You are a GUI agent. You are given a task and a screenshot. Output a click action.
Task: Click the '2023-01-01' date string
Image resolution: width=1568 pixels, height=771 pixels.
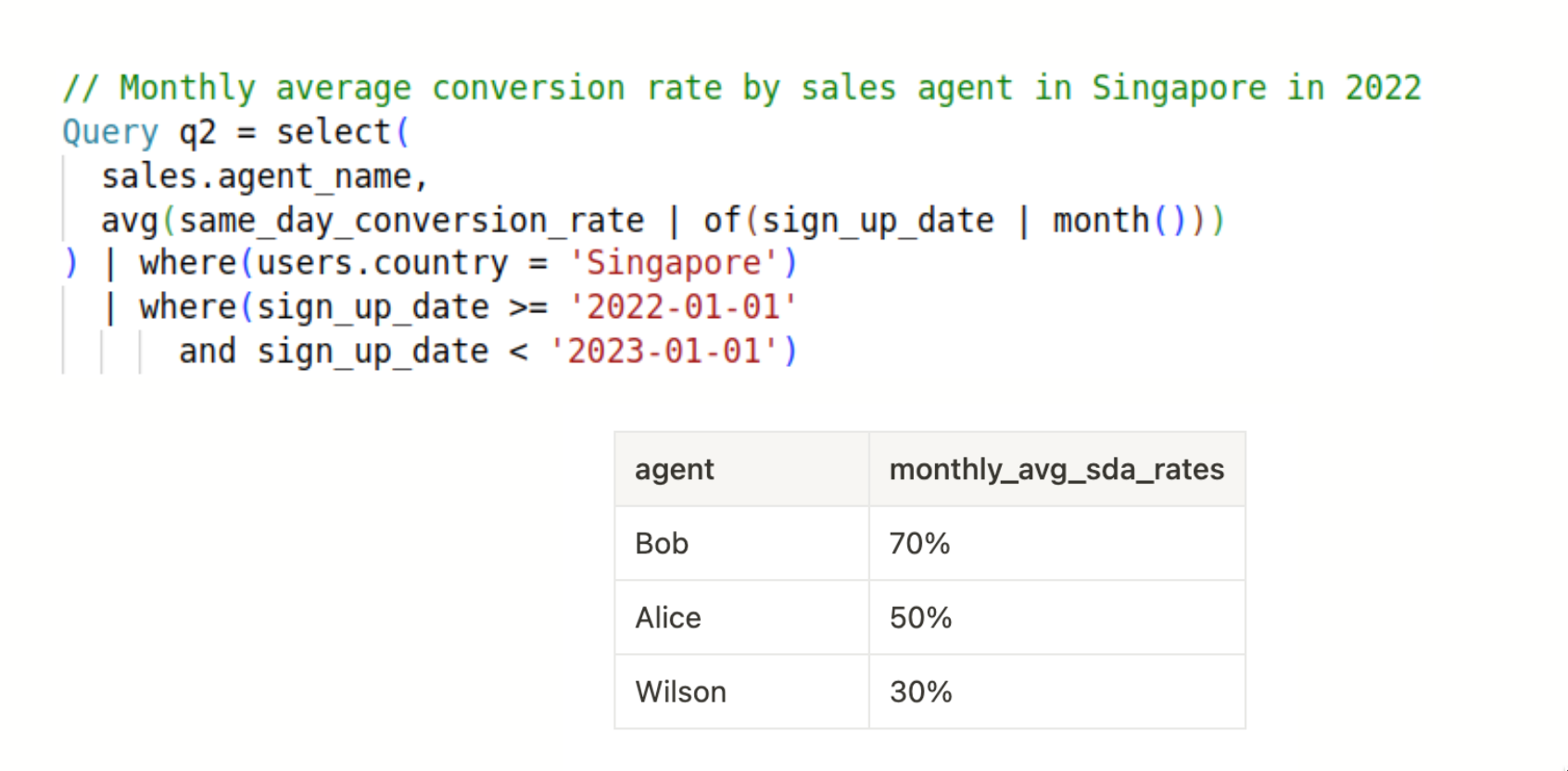tap(664, 351)
